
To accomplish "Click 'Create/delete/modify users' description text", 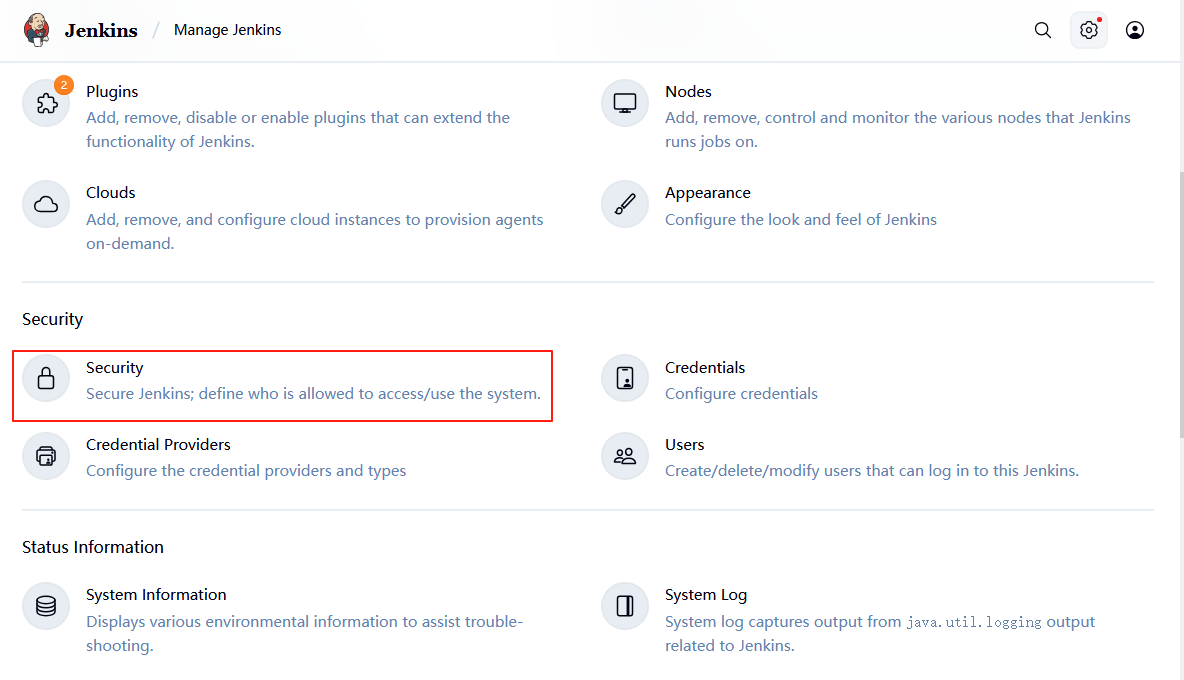I will point(871,471).
